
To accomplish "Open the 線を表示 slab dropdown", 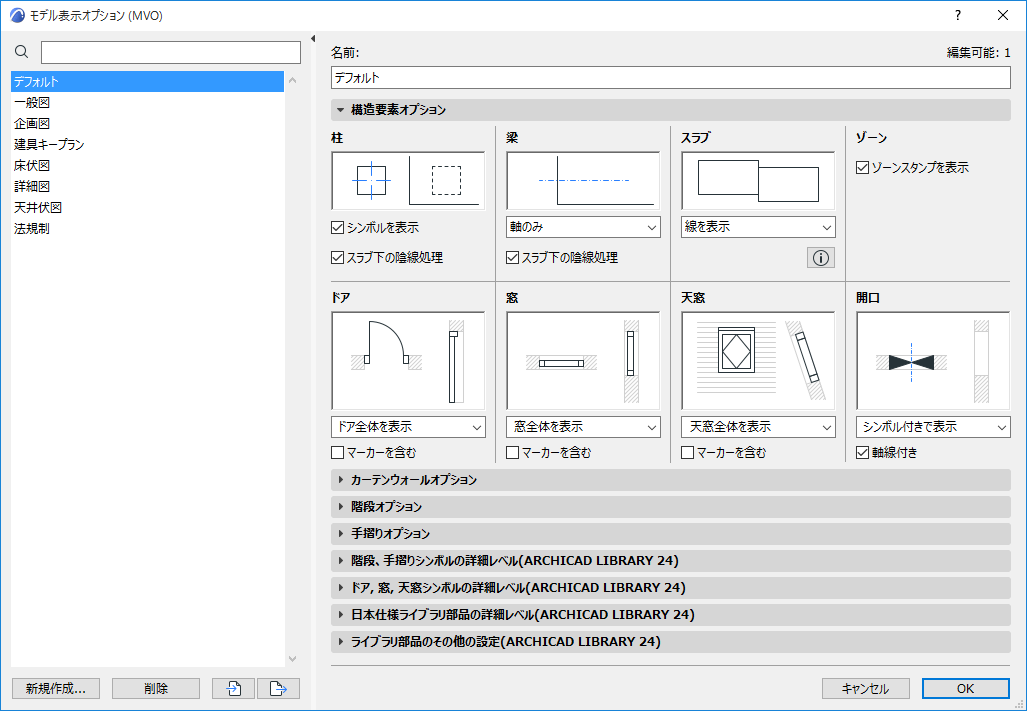I will (757, 227).
